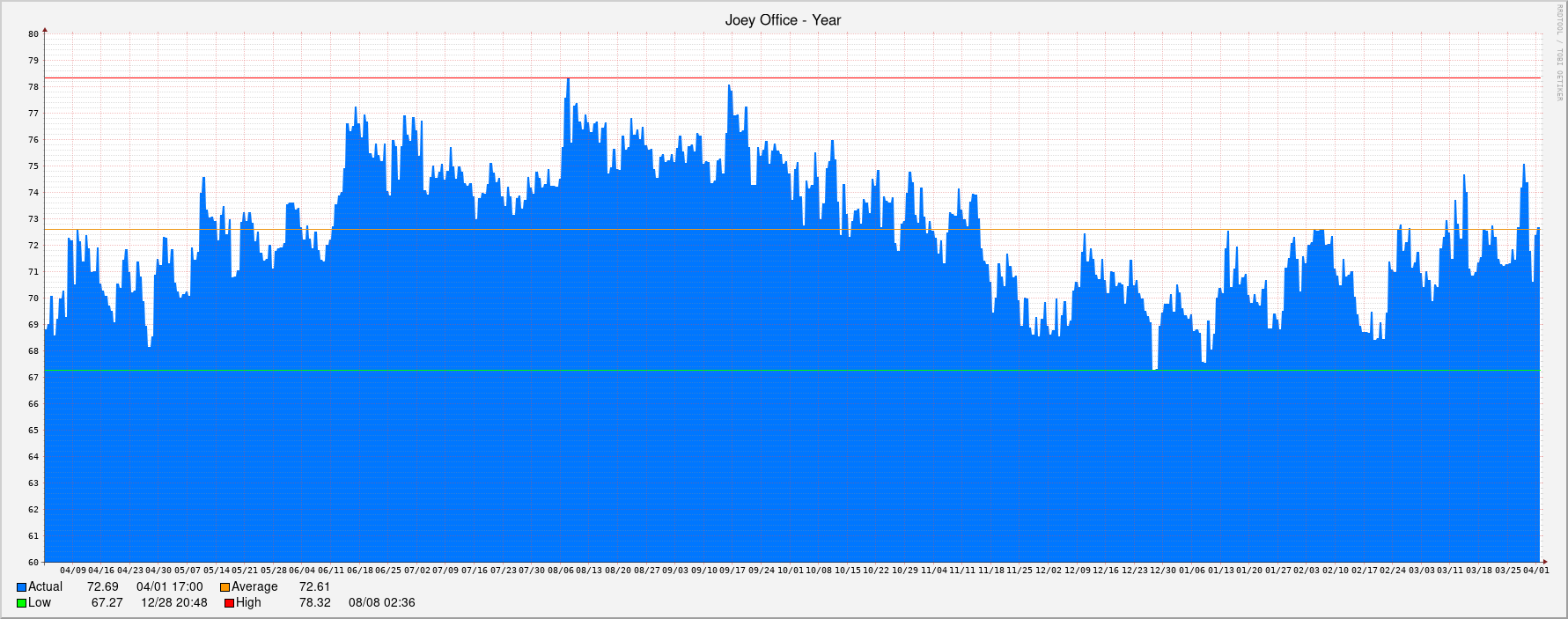
Task: Click the green Low legend swatch
Action: (x=21, y=603)
